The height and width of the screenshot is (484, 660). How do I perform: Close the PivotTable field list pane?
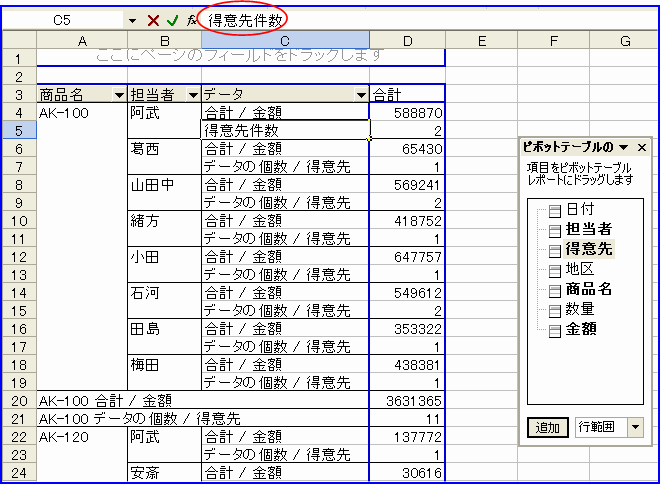tap(642, 147)
